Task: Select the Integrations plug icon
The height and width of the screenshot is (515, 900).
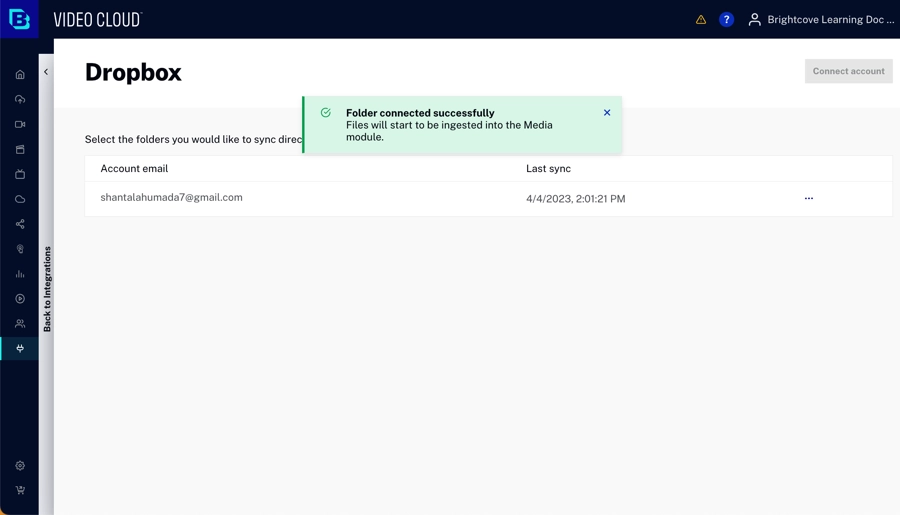Action: (x=20, y=348)
